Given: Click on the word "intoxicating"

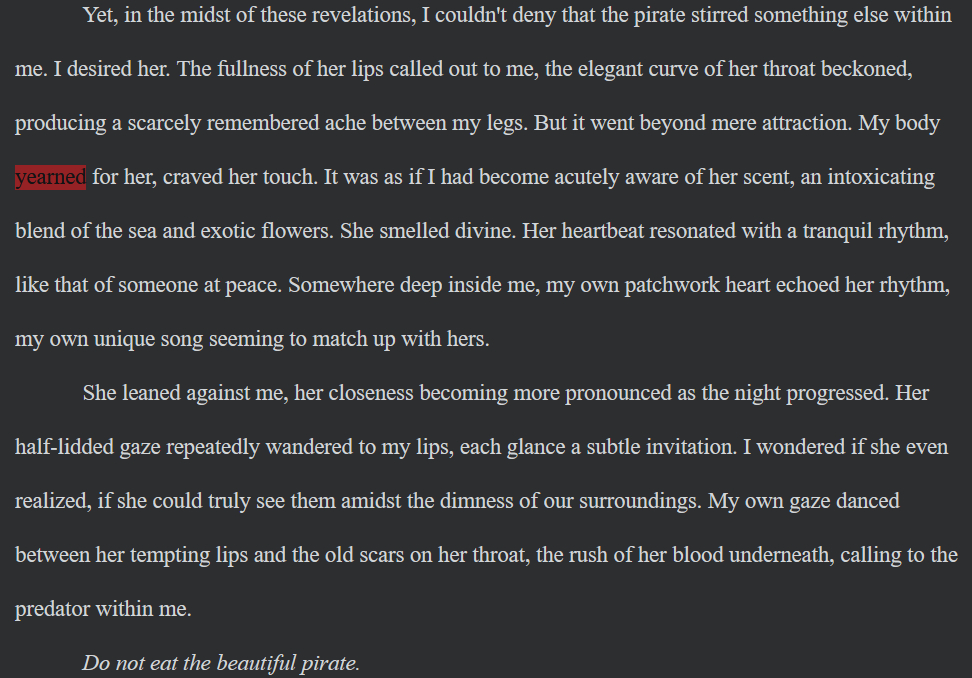Looking at the screenshot, I should (x=876, y=178).
